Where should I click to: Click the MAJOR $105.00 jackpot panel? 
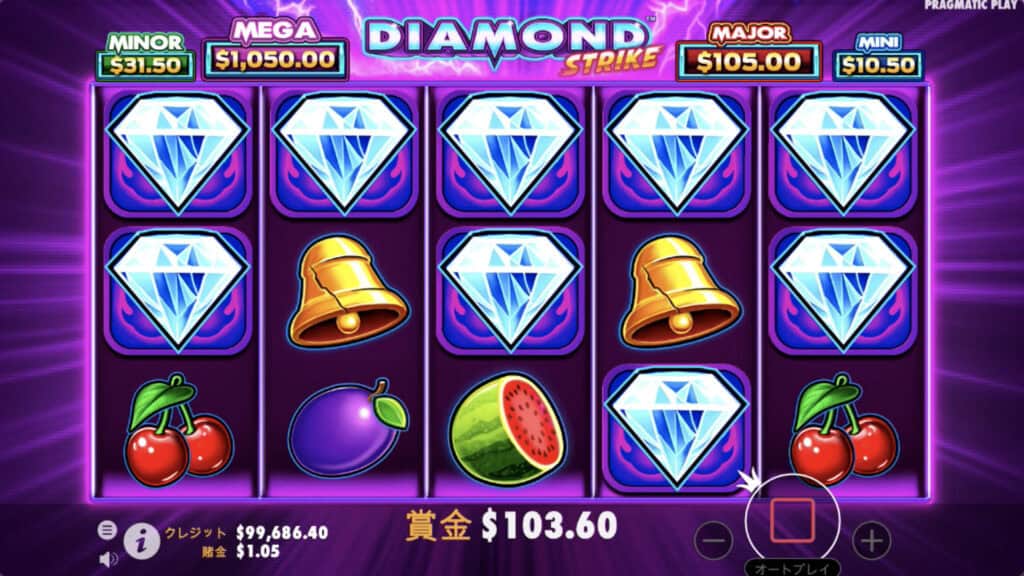click(748, 53)
